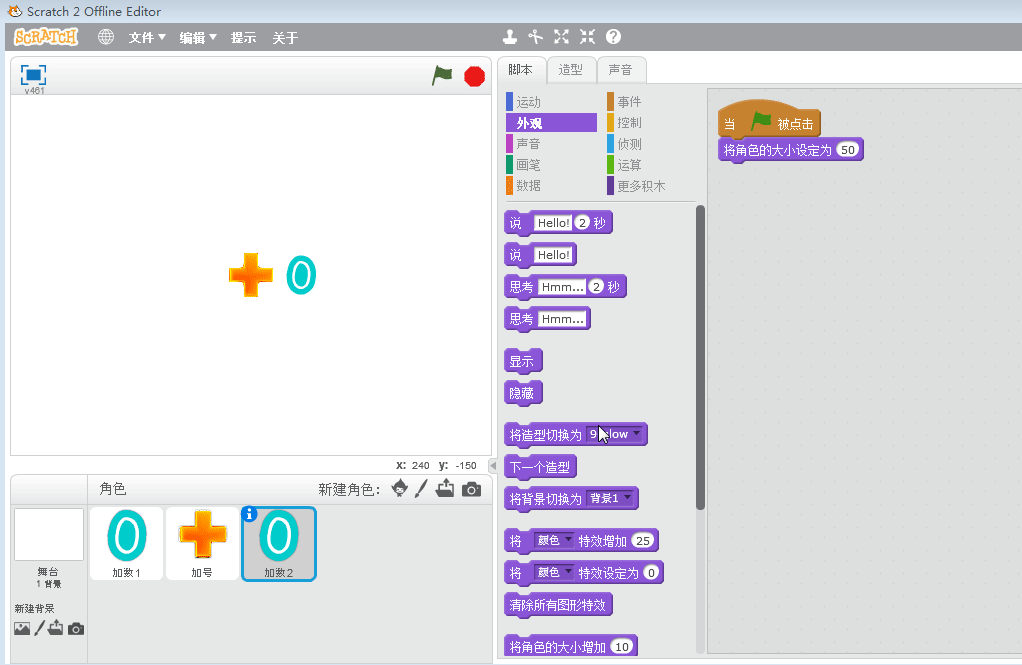Viewport: 1022px width, 665px height.
Task: Select the duplicate stamp tool
Action: 510,37
